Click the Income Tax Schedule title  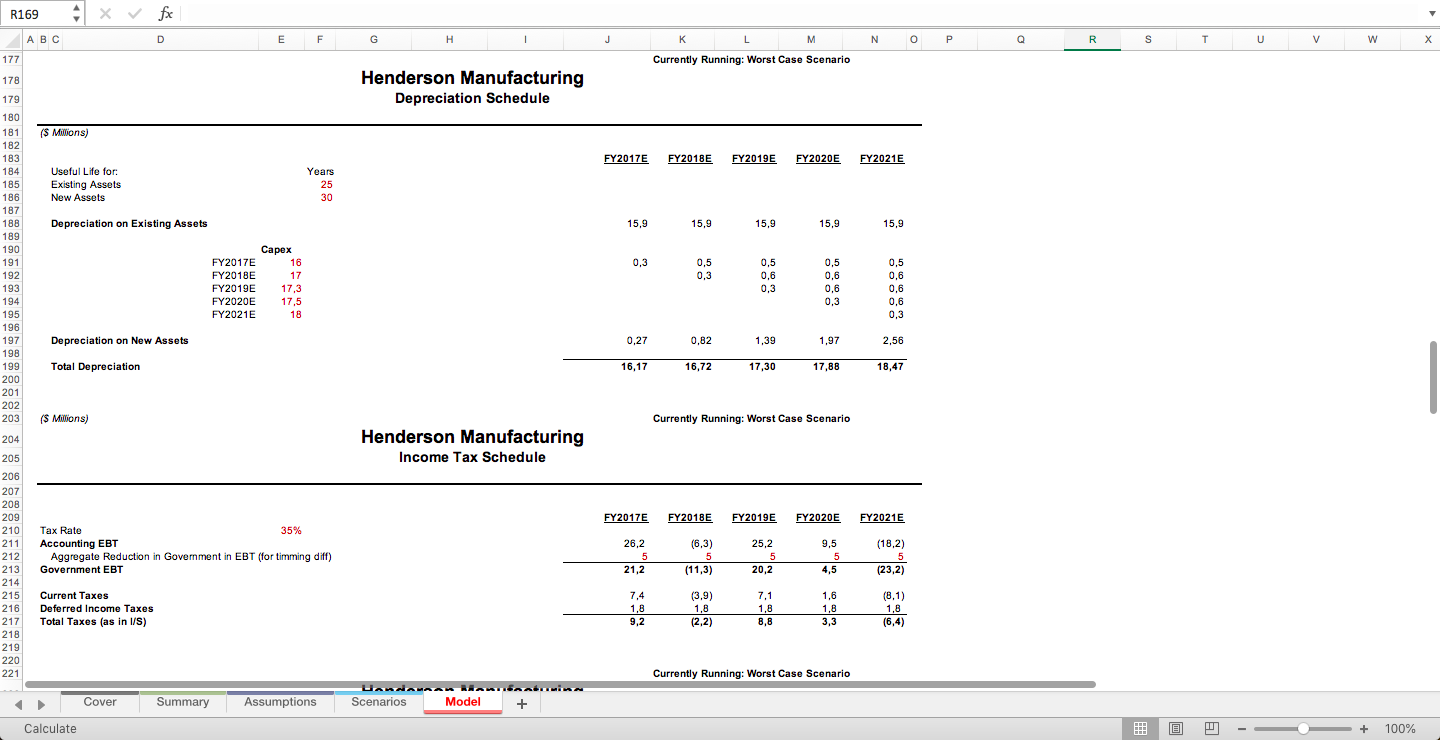(472, 457)
